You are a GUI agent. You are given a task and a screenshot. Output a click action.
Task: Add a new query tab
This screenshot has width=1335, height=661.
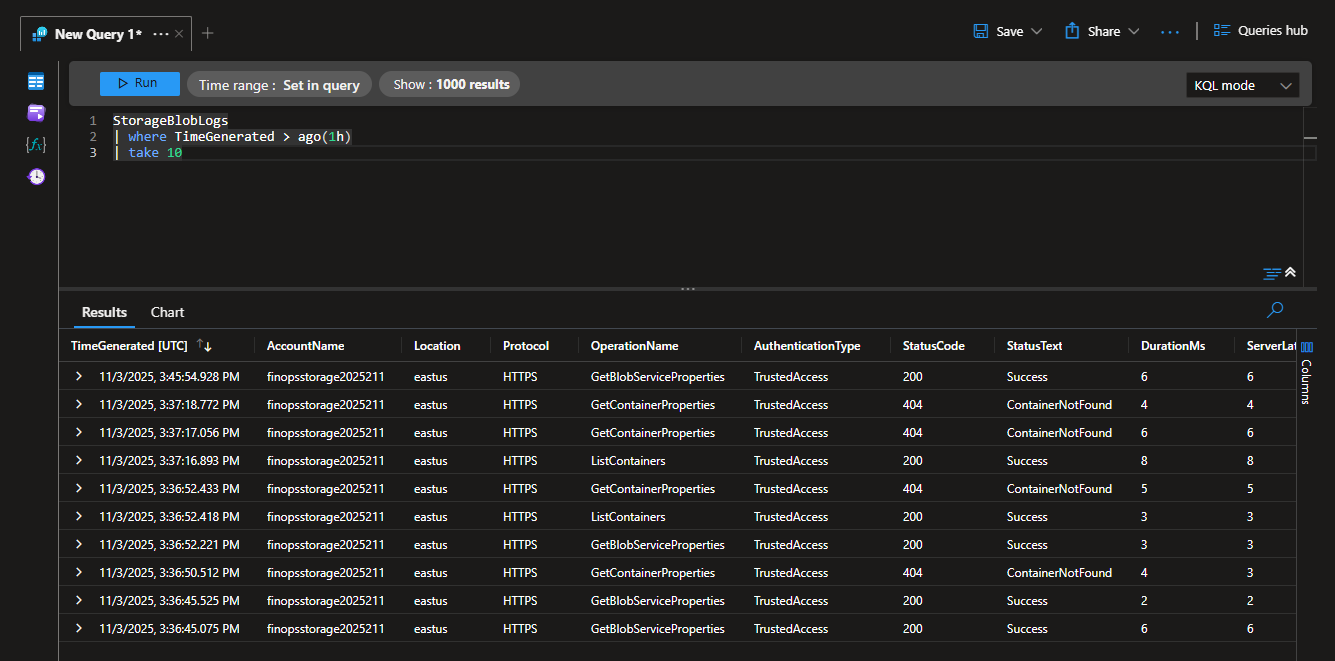(x=208, y=33)
